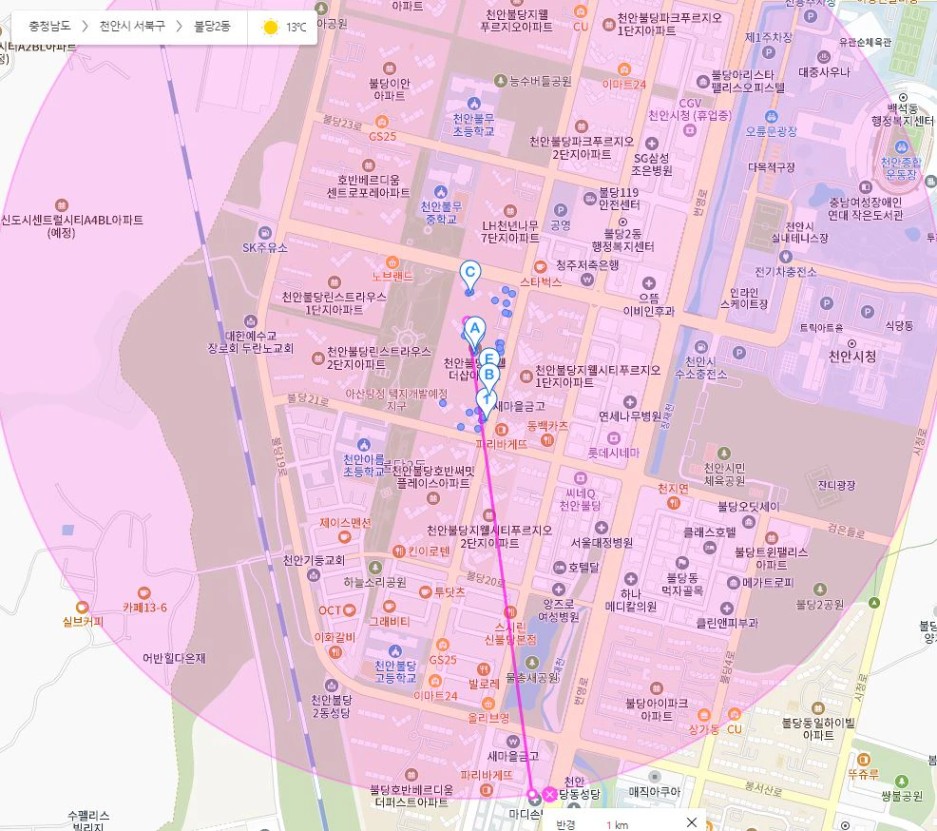This screenshot has height=831, width=937.
Task: Click the 천안불무중학교 school icon
Action: [440, 192]
